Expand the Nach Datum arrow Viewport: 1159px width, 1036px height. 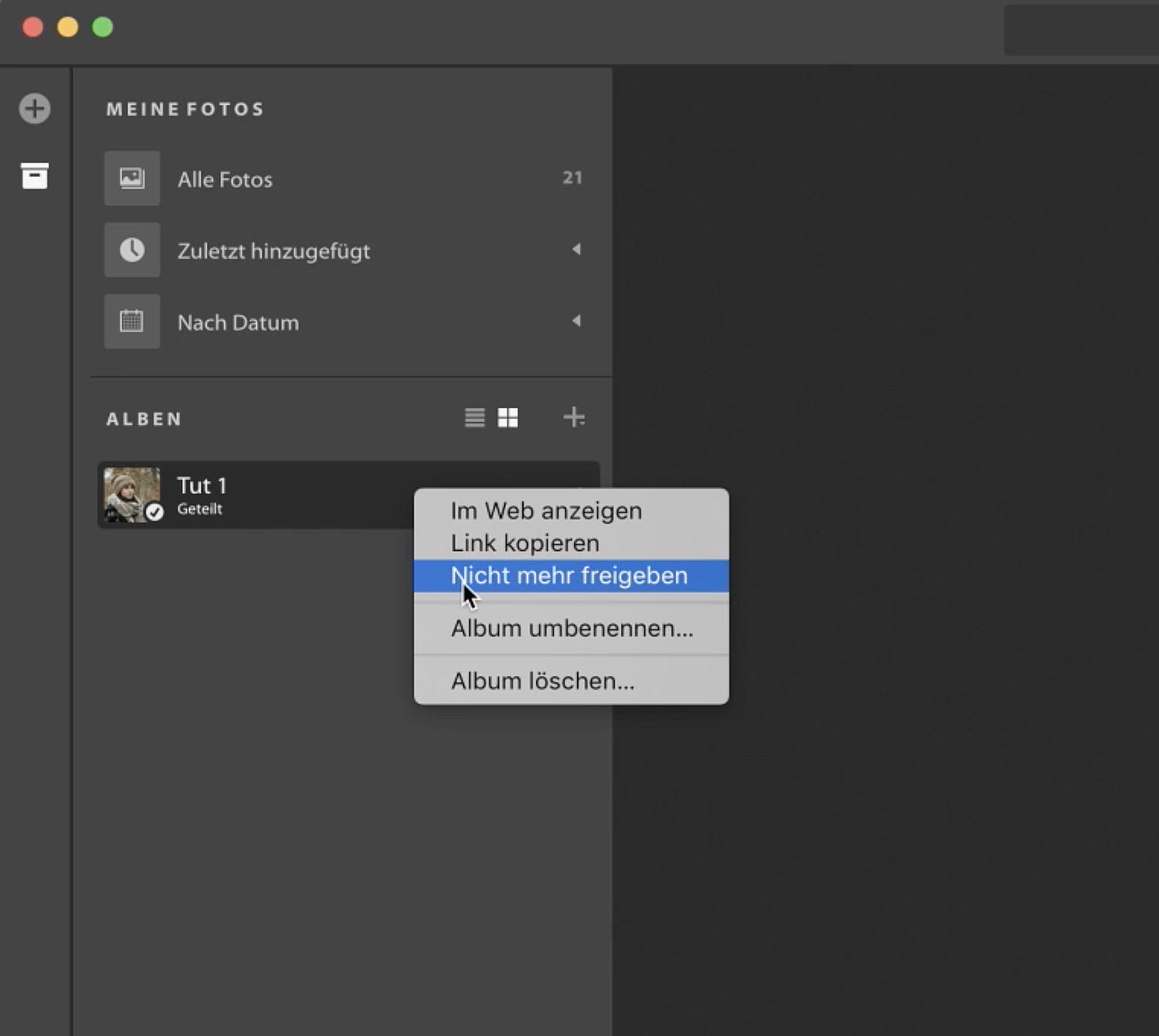pyautogui.click(x=577, y=321)
